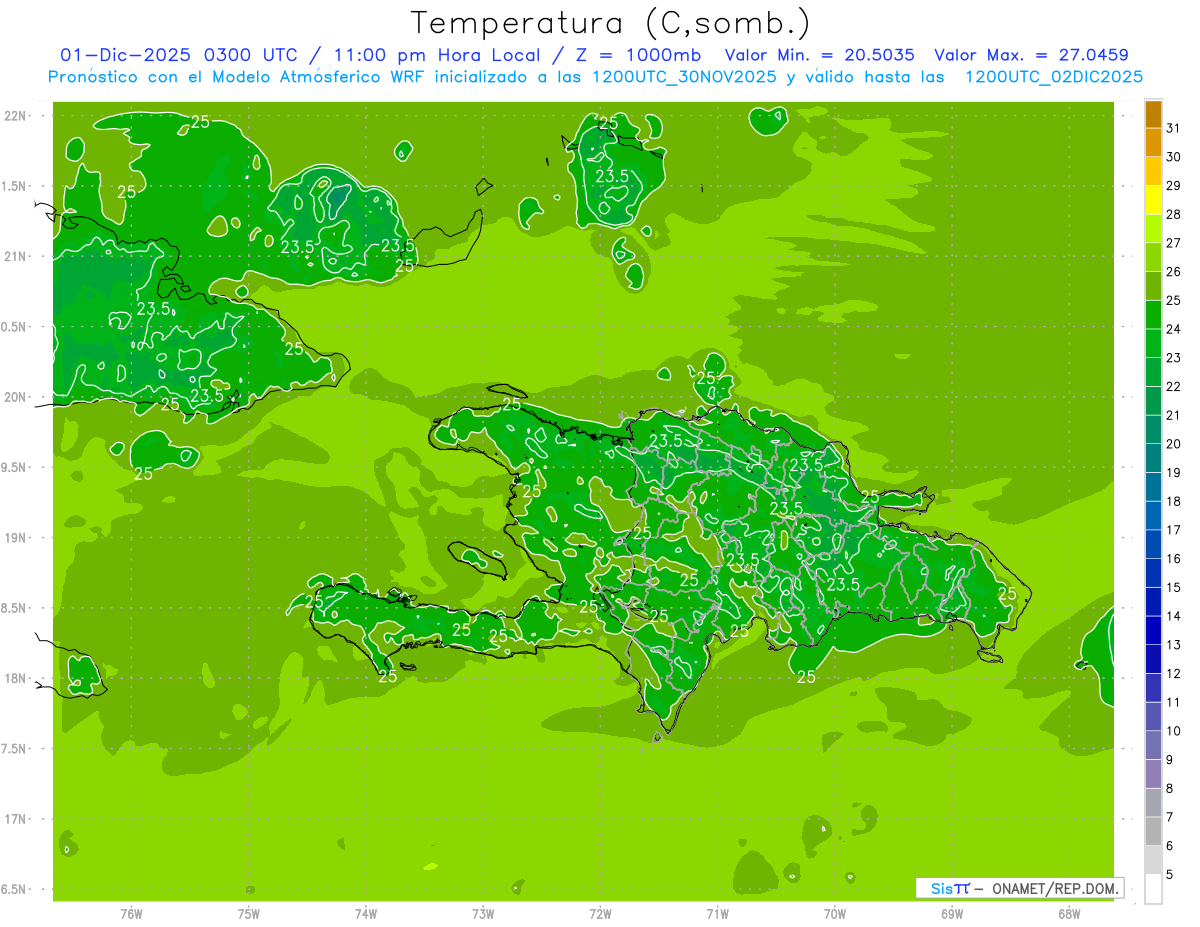This screenshot has width=1200, height=927.
Task: Click the 76W longitude axis label
Action: click(131, 914)
